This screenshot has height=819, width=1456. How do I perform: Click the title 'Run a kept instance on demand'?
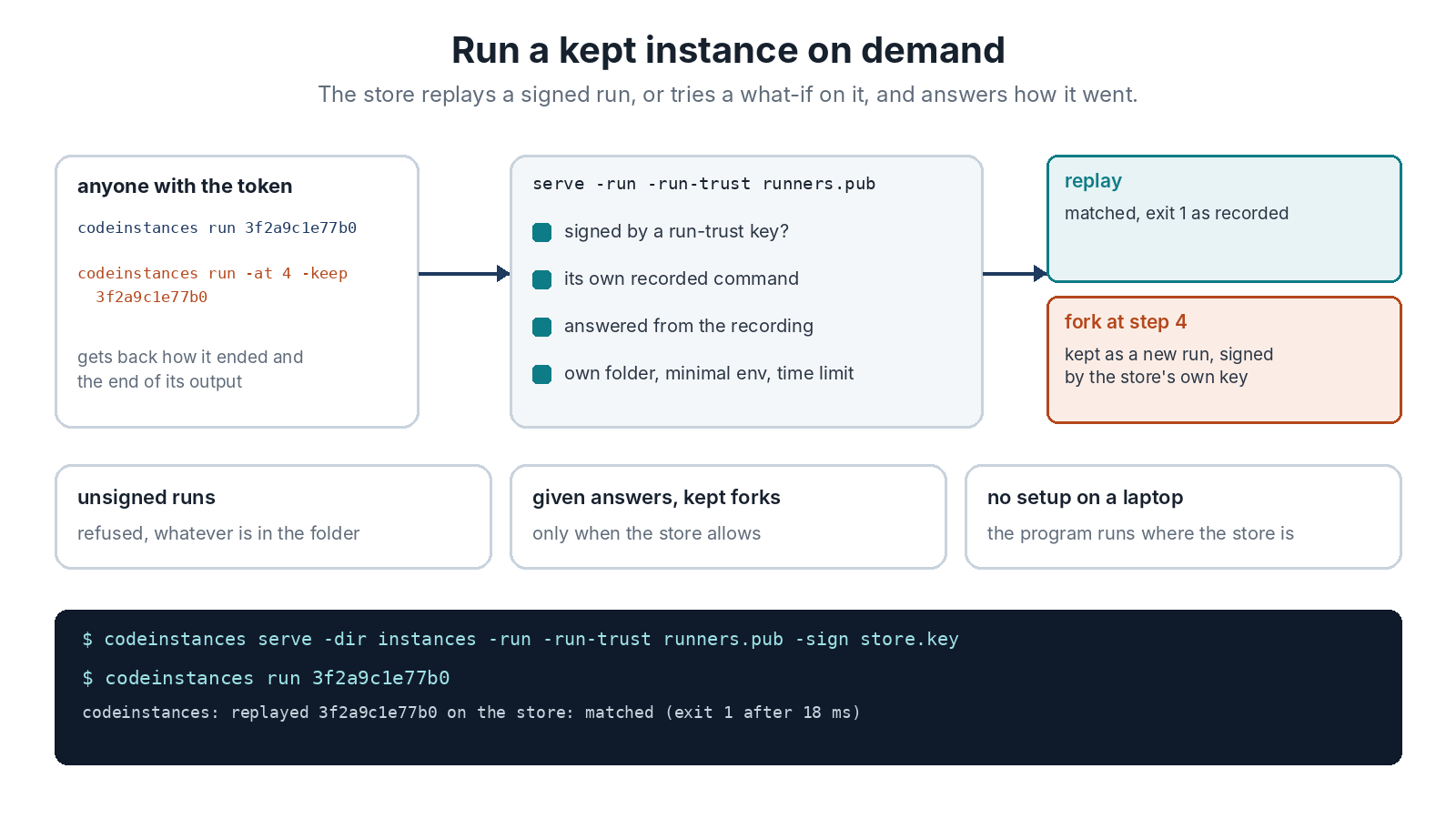point(728,50)
